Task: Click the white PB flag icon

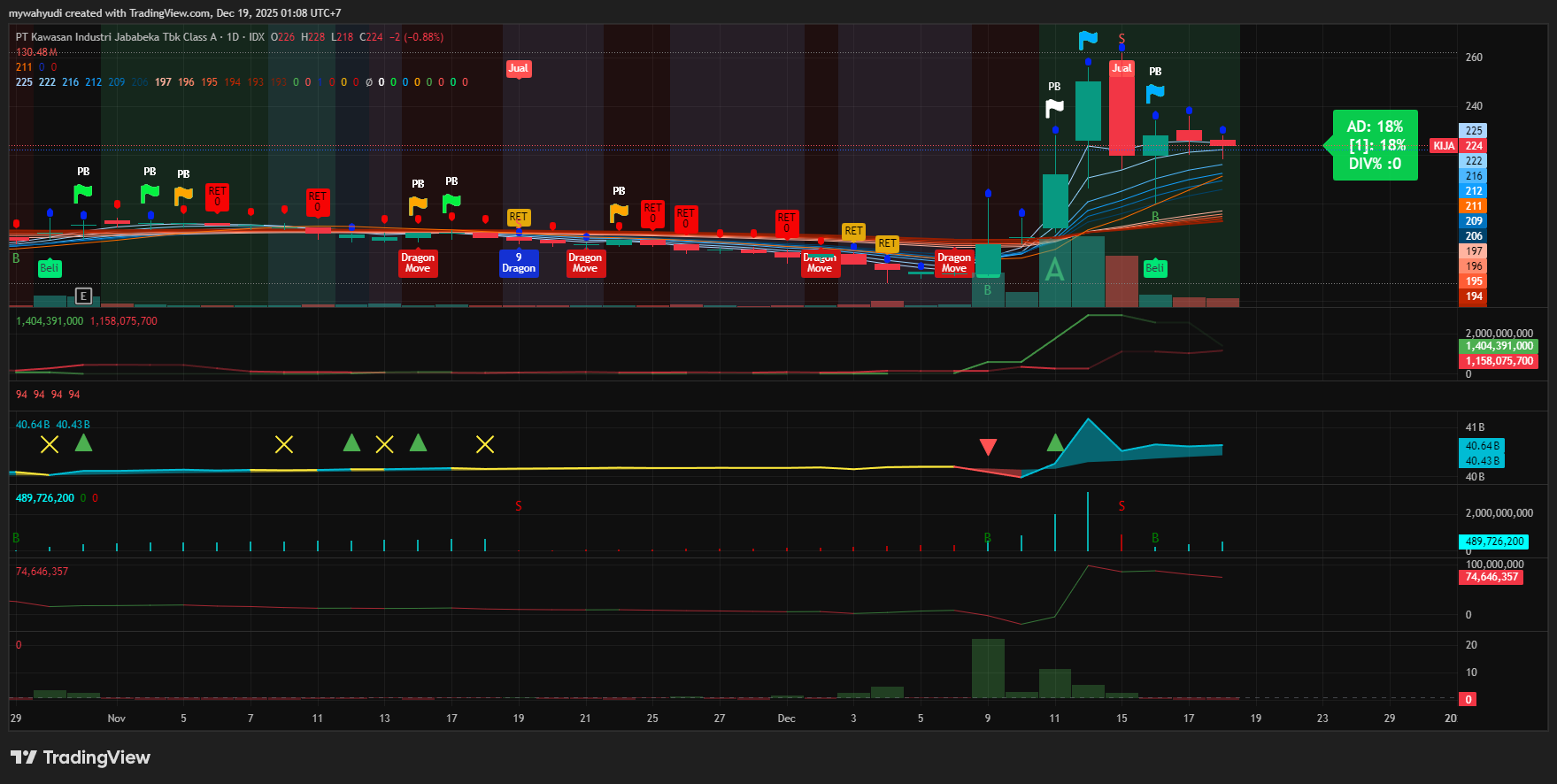Action: 1054,108
